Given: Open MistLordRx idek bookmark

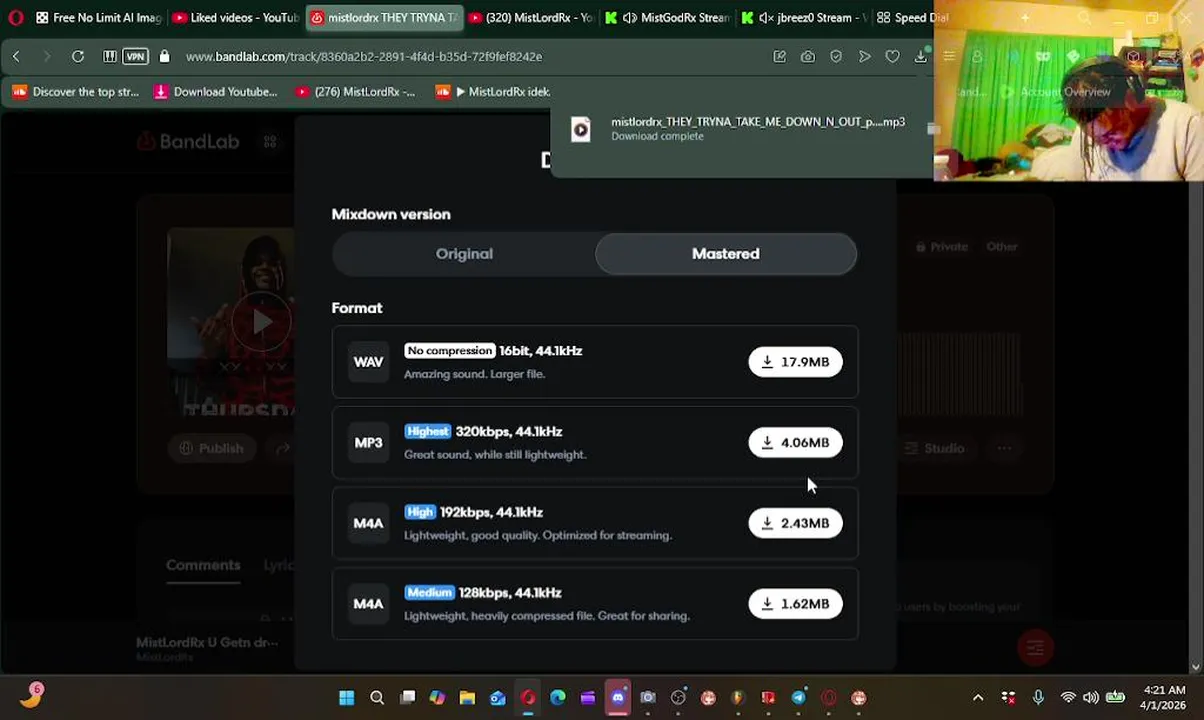Looking at the screenshot, I should tap(494, 92).
